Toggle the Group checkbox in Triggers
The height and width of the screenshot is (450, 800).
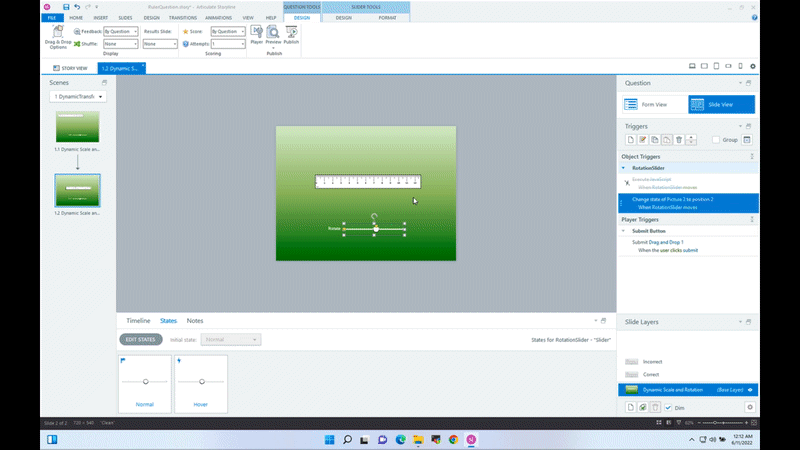pyautogui.click(x=715, y=140)
